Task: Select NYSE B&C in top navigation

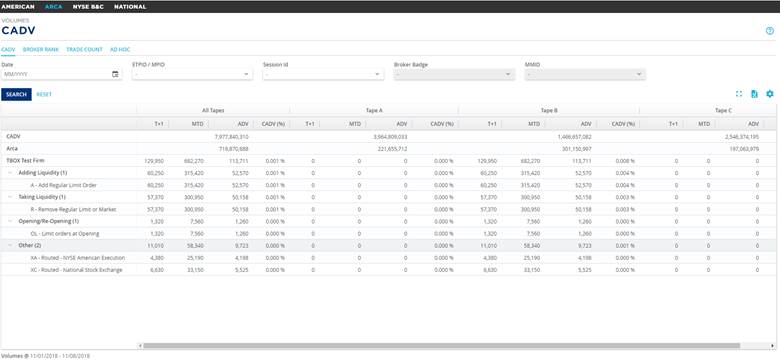Action: (x=88, y=7)
